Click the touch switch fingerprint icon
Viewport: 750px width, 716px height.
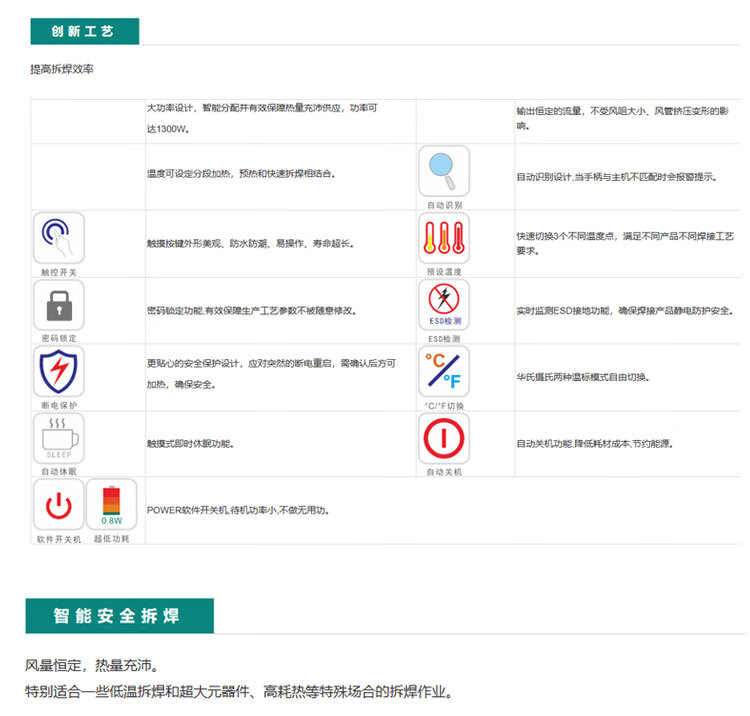tap(58, 237)
